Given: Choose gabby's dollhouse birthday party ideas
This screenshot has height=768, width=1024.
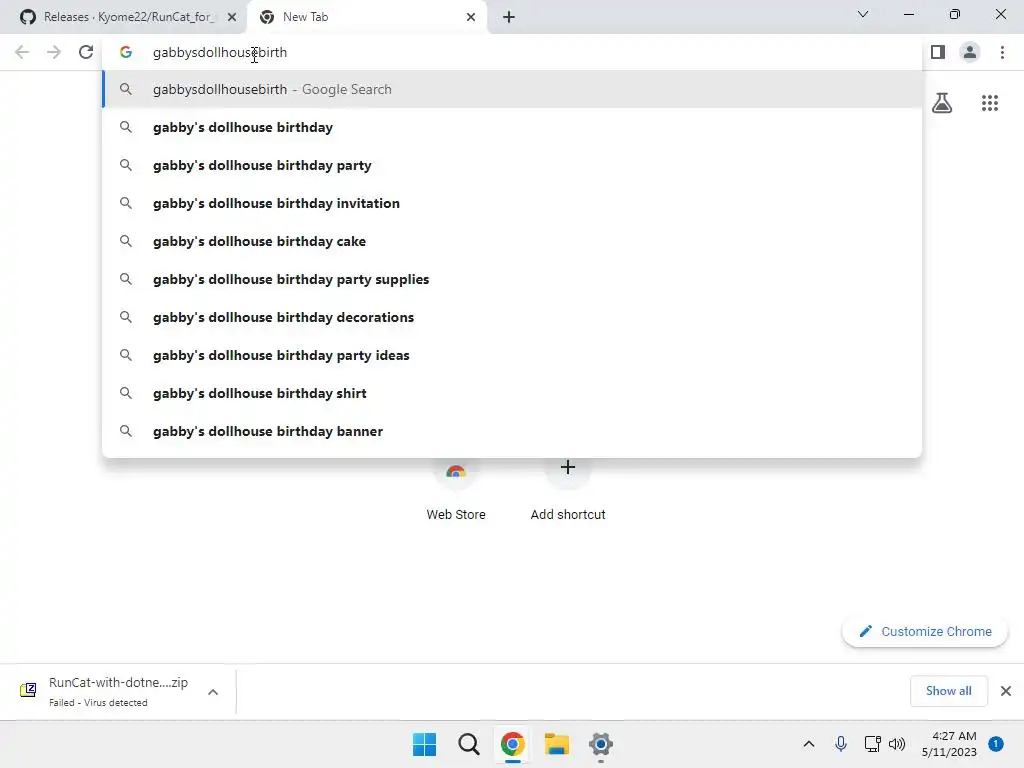Looking at the screenshot, I should [x=512, y=355].
